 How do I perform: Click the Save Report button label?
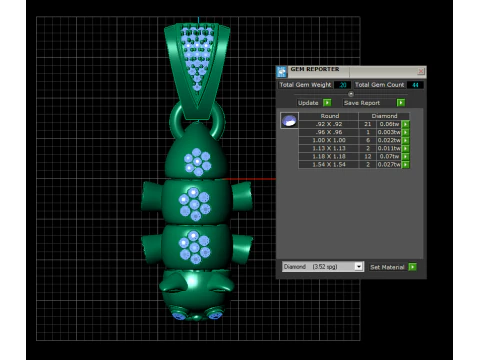362,103
